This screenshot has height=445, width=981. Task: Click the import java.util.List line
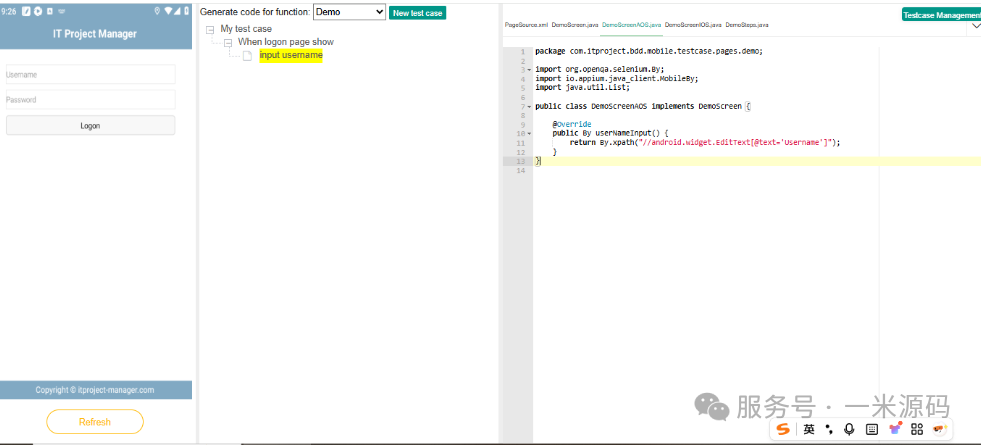point(582,88)
